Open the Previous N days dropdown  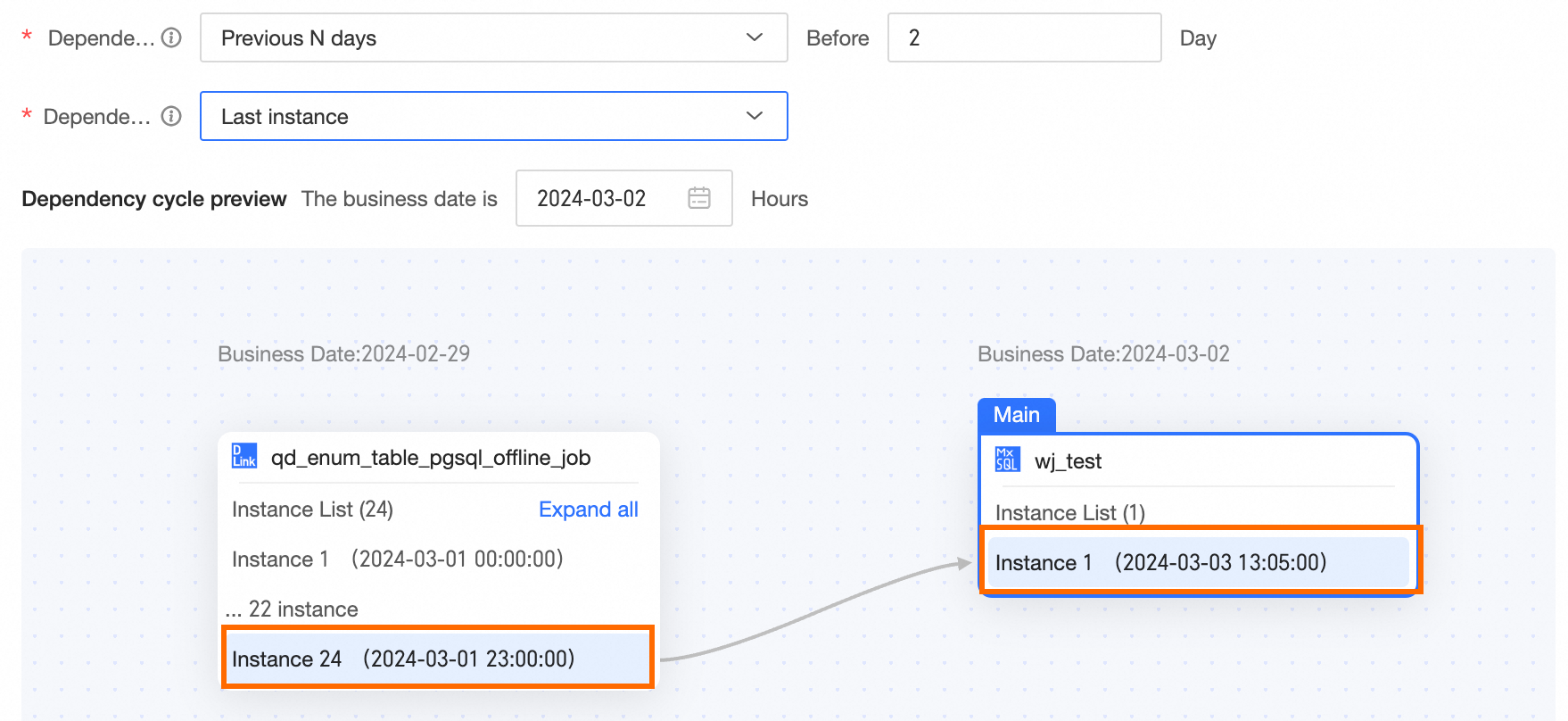click(493, 37)
